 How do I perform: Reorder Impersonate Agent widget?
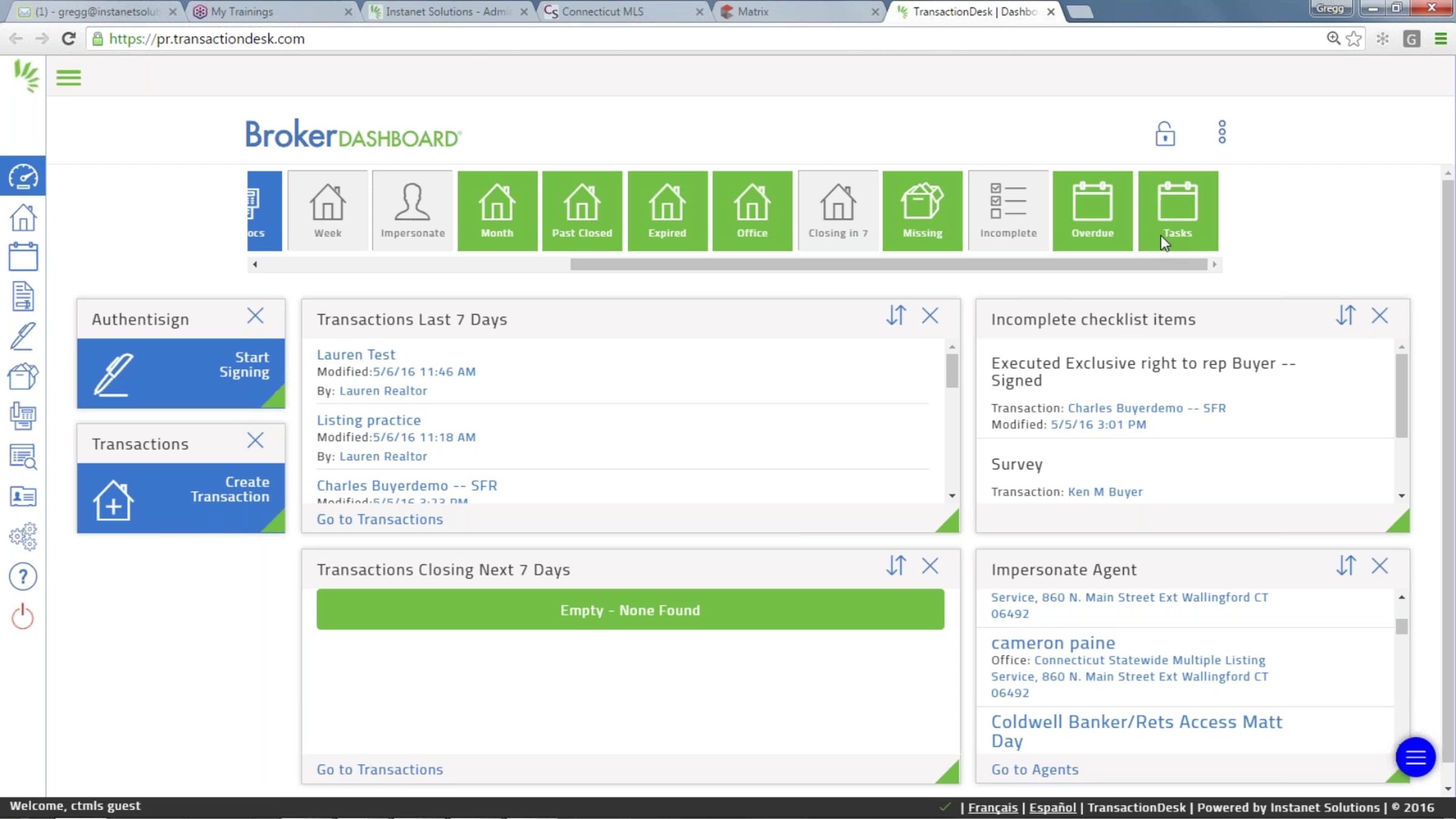[x=1346, y=566]
